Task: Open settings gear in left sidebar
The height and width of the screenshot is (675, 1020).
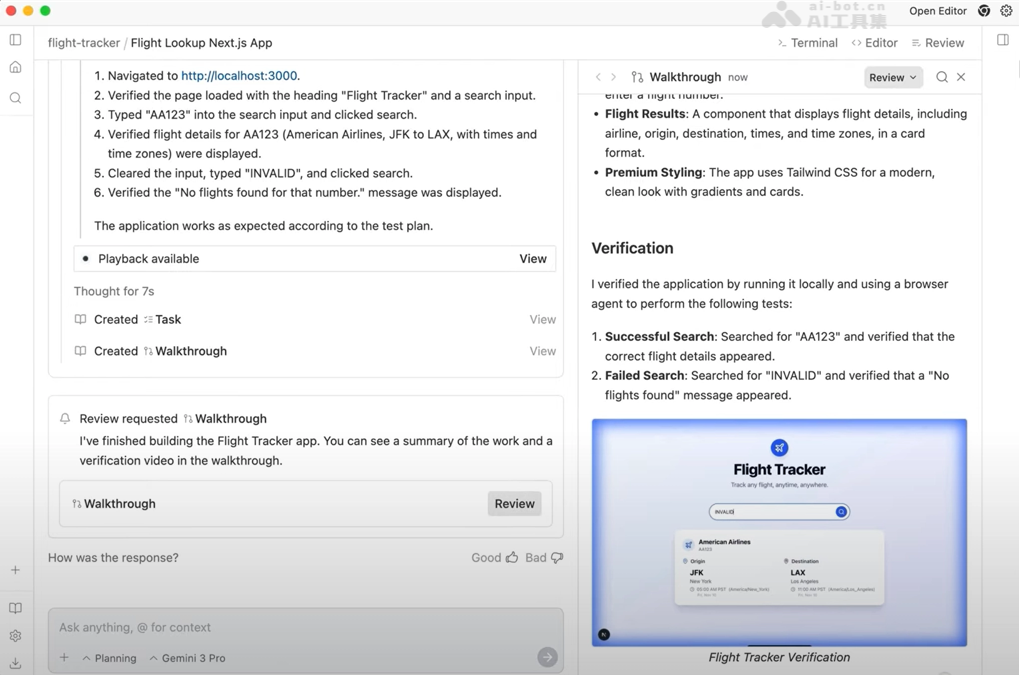Action: coord(15,636)
